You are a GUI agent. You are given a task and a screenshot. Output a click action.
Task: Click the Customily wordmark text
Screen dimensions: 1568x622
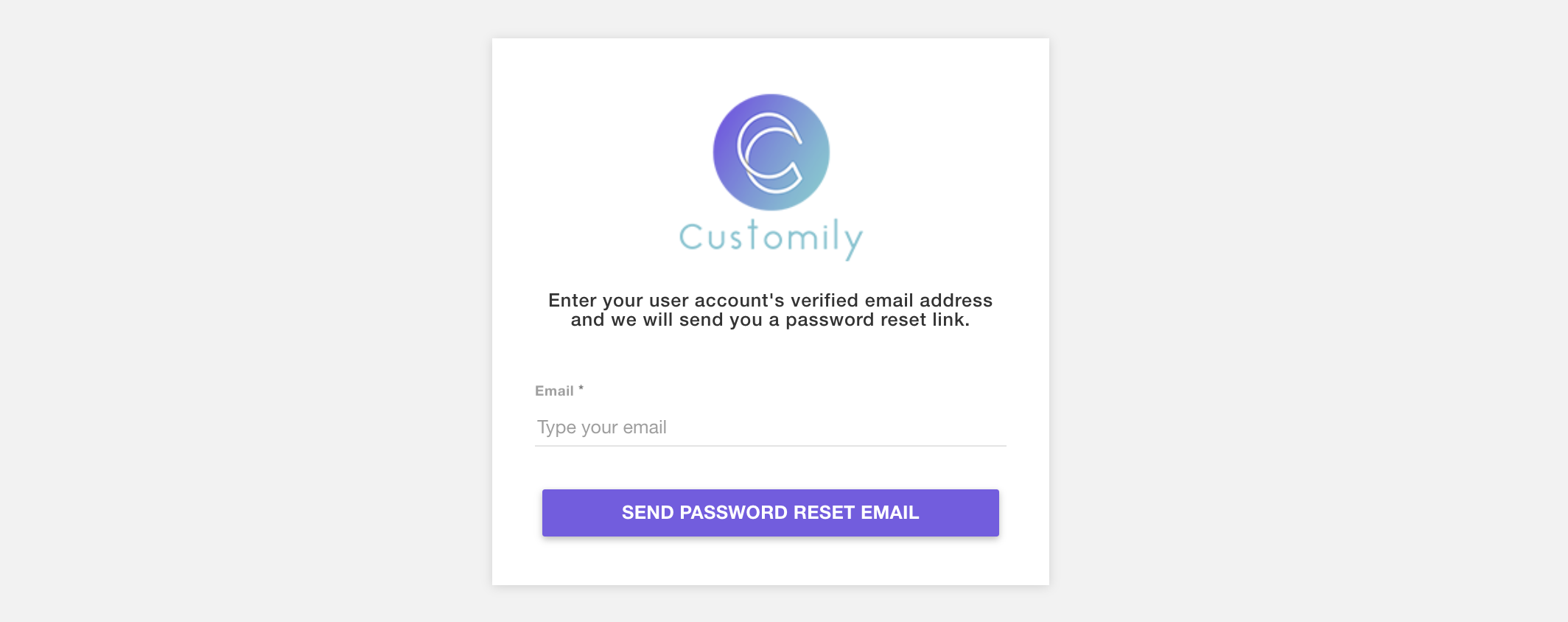click(771, 237)
